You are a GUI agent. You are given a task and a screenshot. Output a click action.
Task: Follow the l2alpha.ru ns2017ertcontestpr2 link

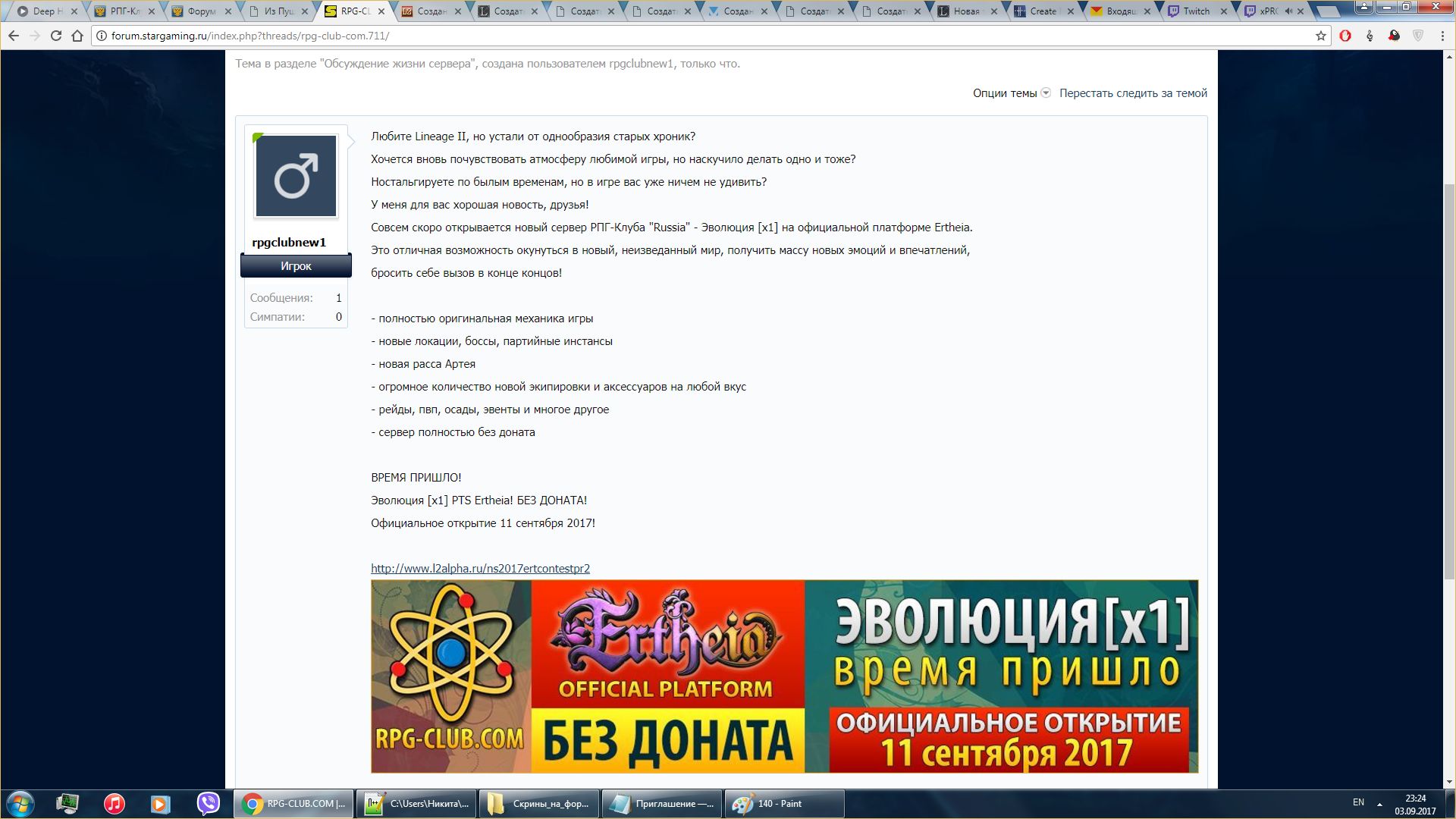point(480,568)
